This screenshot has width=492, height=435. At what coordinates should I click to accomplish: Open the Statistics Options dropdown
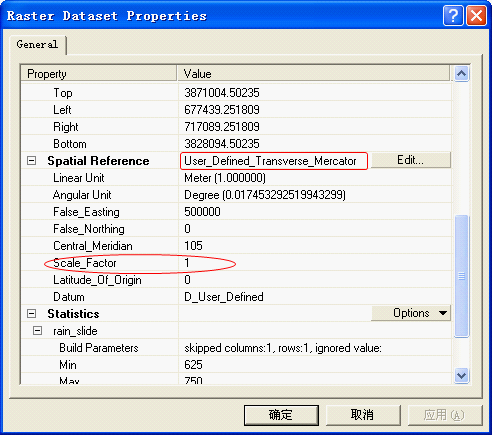click(411, 313)
